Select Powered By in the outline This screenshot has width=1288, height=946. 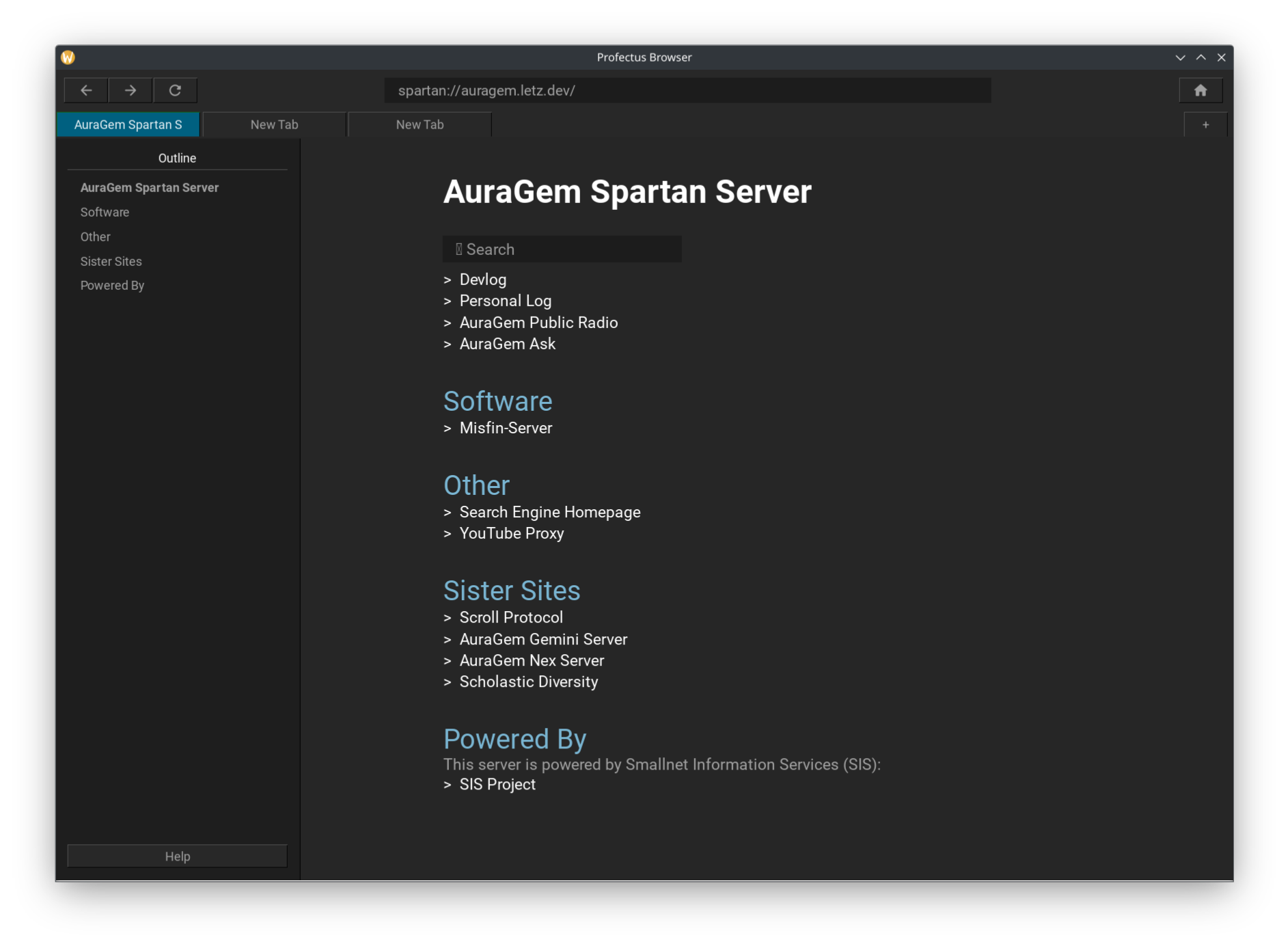tap(113, 286)
